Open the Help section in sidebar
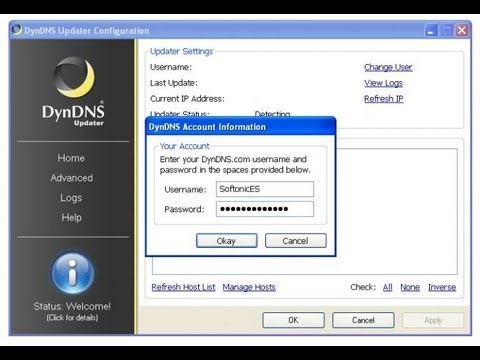 [x=71, y=218]
